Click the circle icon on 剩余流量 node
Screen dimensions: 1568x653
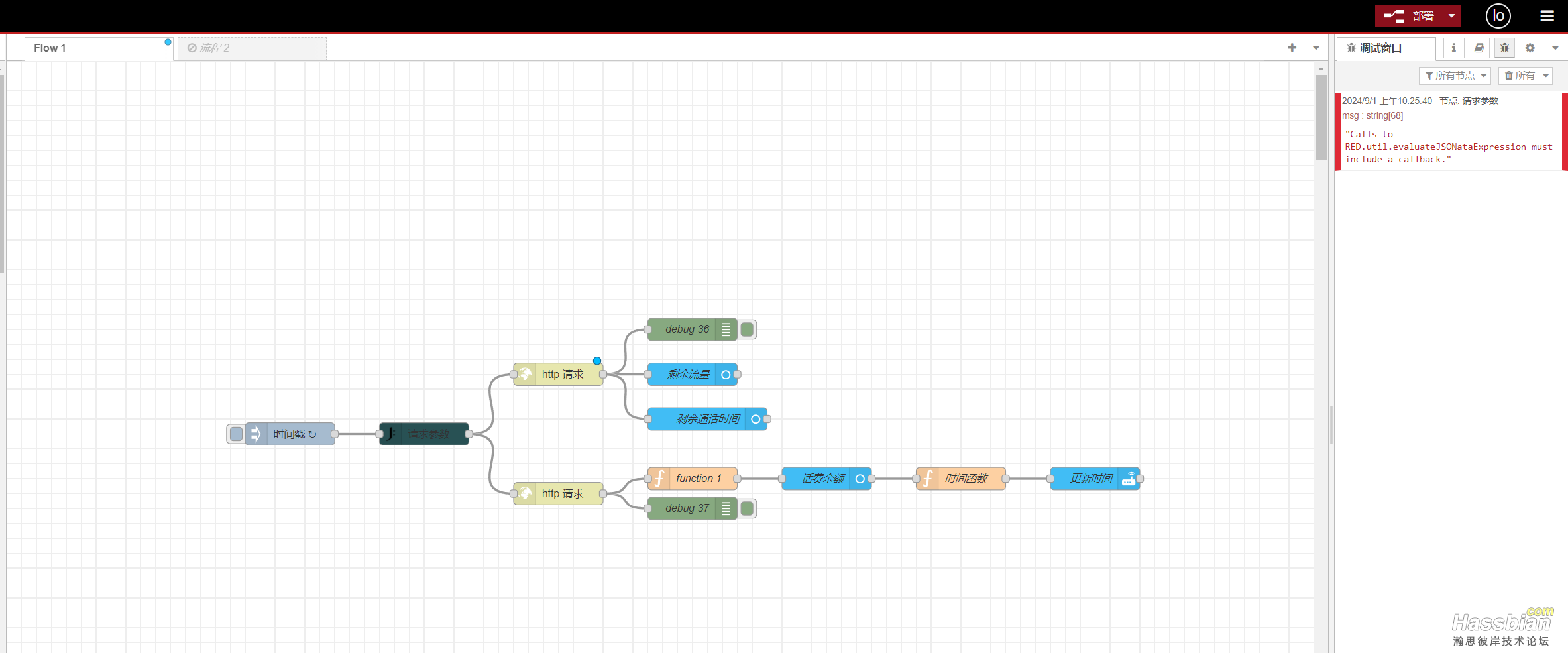(726, 375)
